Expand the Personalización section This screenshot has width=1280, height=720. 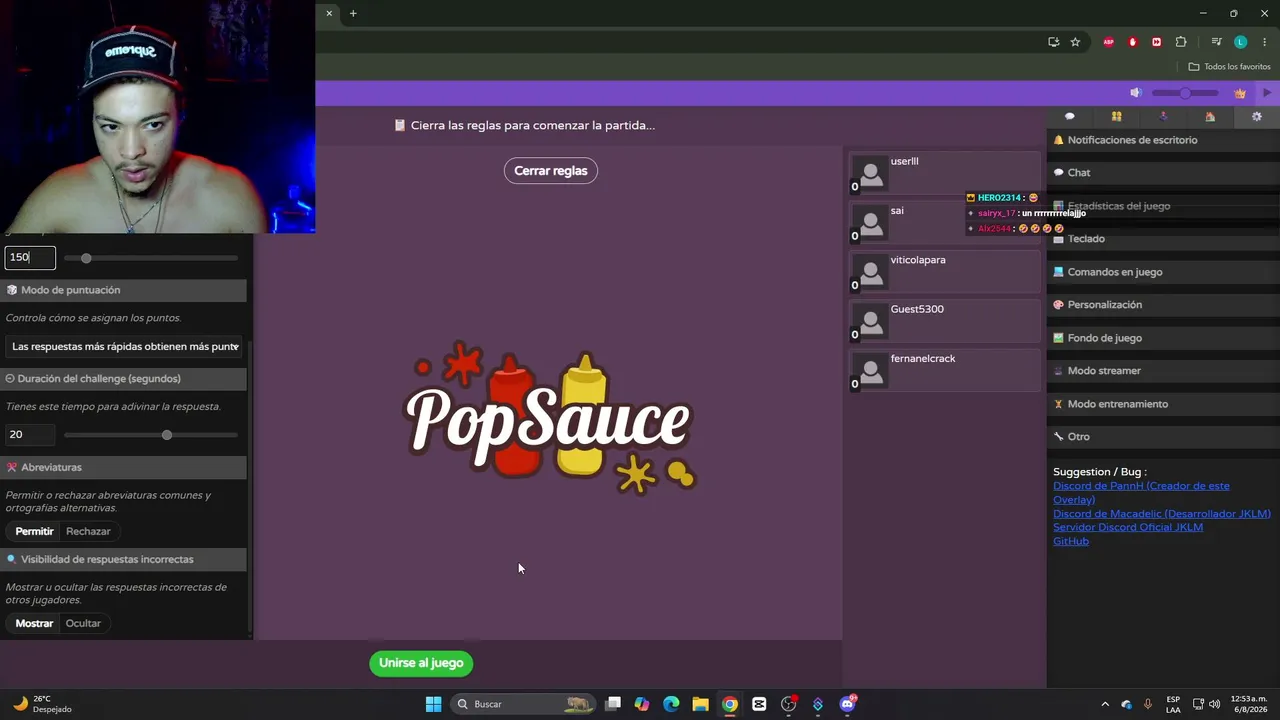tap(1163, 305)
